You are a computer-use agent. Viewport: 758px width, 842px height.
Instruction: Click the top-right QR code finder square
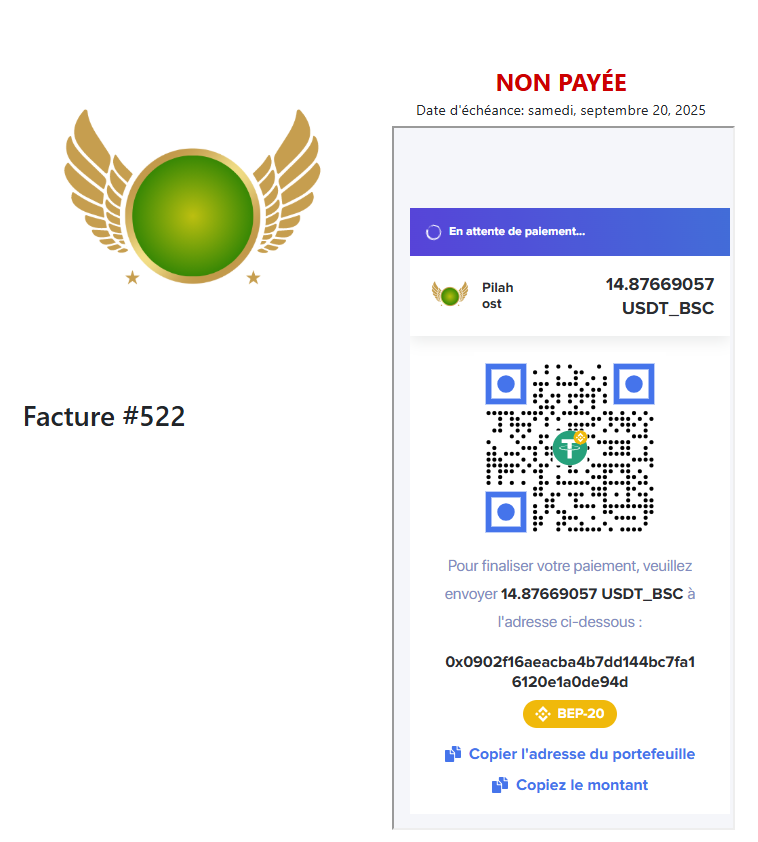point(633,384)
